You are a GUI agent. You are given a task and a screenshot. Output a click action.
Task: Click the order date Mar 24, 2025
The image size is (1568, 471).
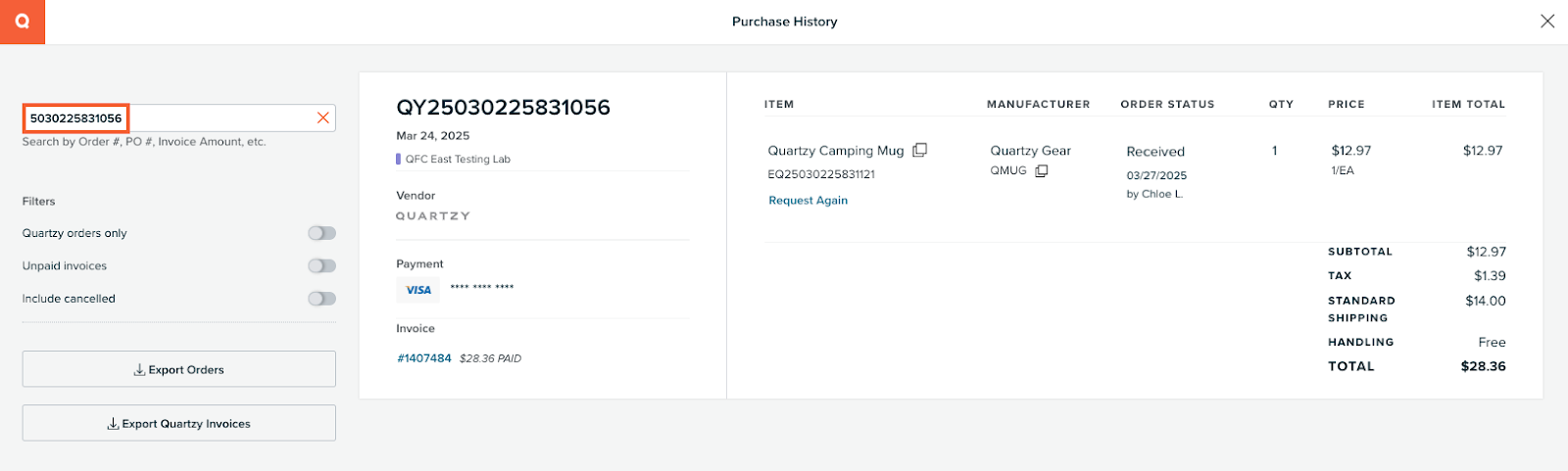432,135
